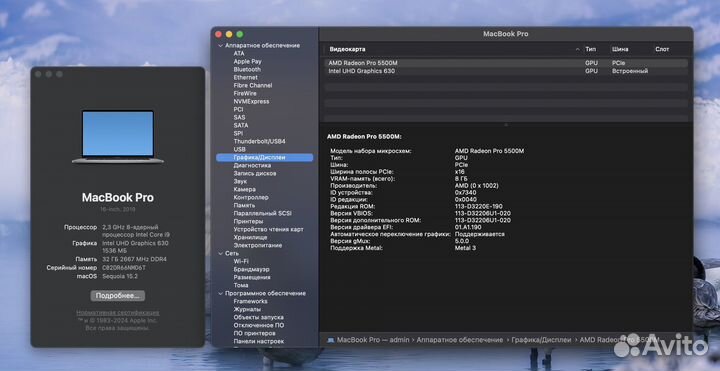
Task: Open Fibre Channel entry
Action: point(253,85)
